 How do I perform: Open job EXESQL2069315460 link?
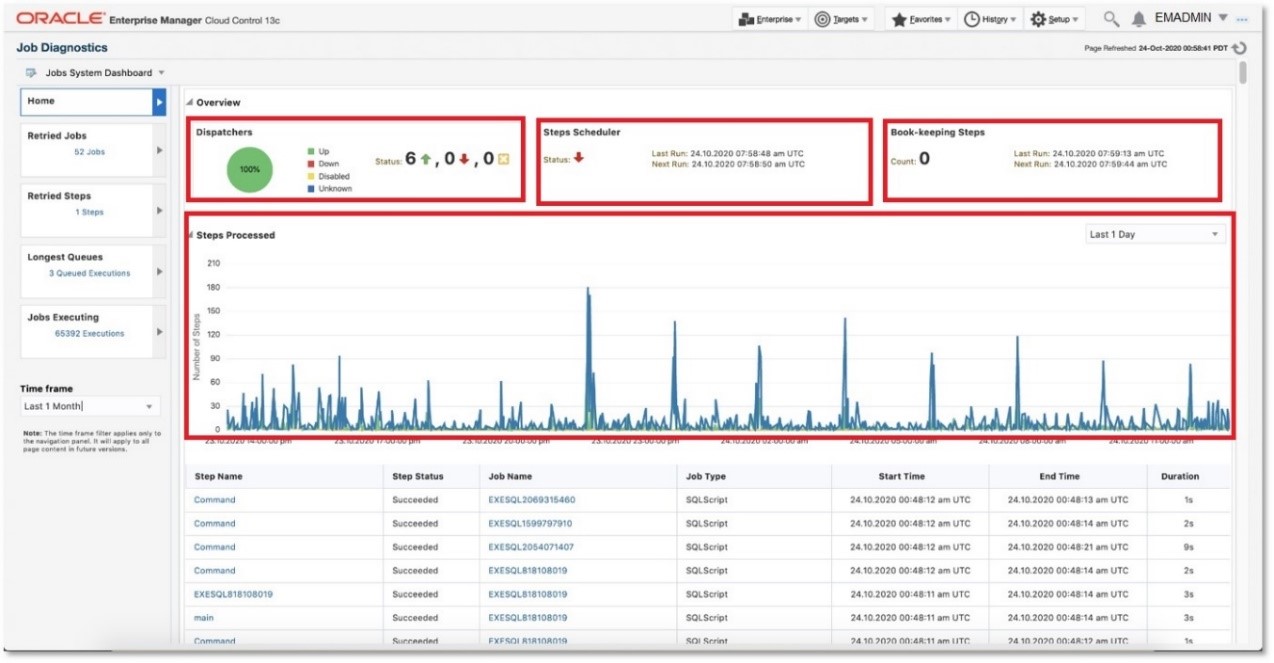point(531,500)
